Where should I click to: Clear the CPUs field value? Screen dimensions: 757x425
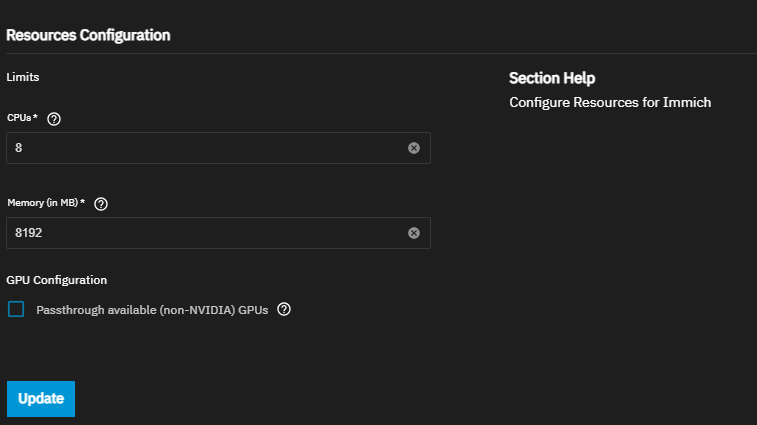tap(414, 148)
